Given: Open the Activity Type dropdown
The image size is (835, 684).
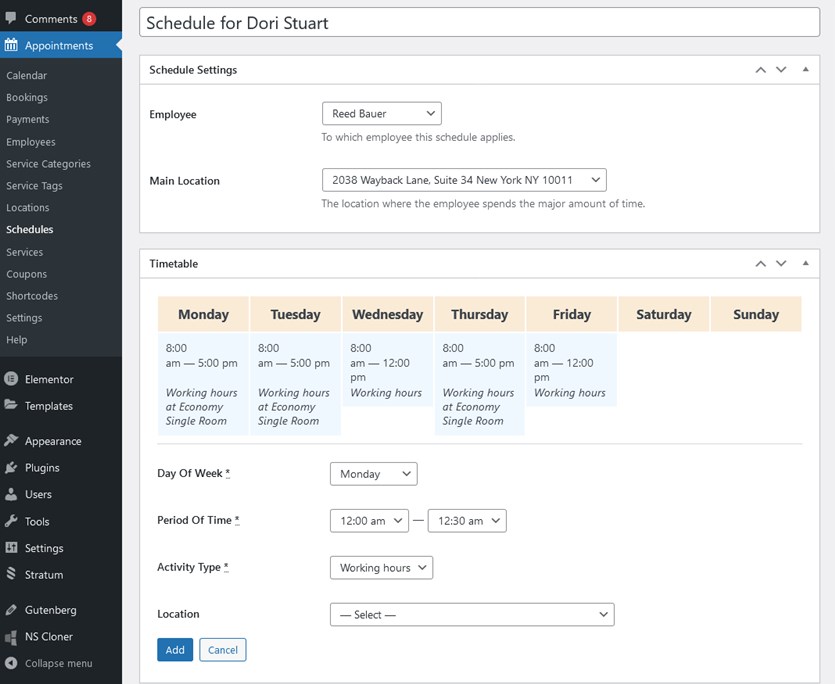Looking at the screenshot, I should point(381,567).
